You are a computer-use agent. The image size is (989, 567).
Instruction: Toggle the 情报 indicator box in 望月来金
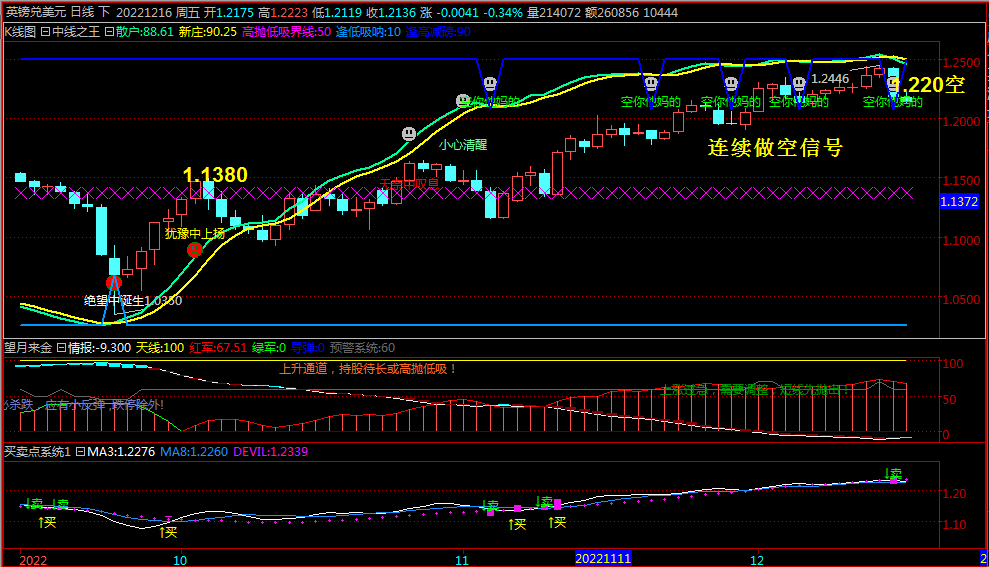pos(60,348)
